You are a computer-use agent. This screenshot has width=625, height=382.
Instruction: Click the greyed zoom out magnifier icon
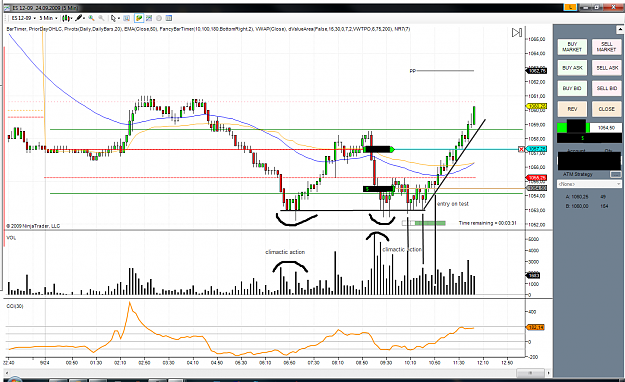[x=101, y=18]
